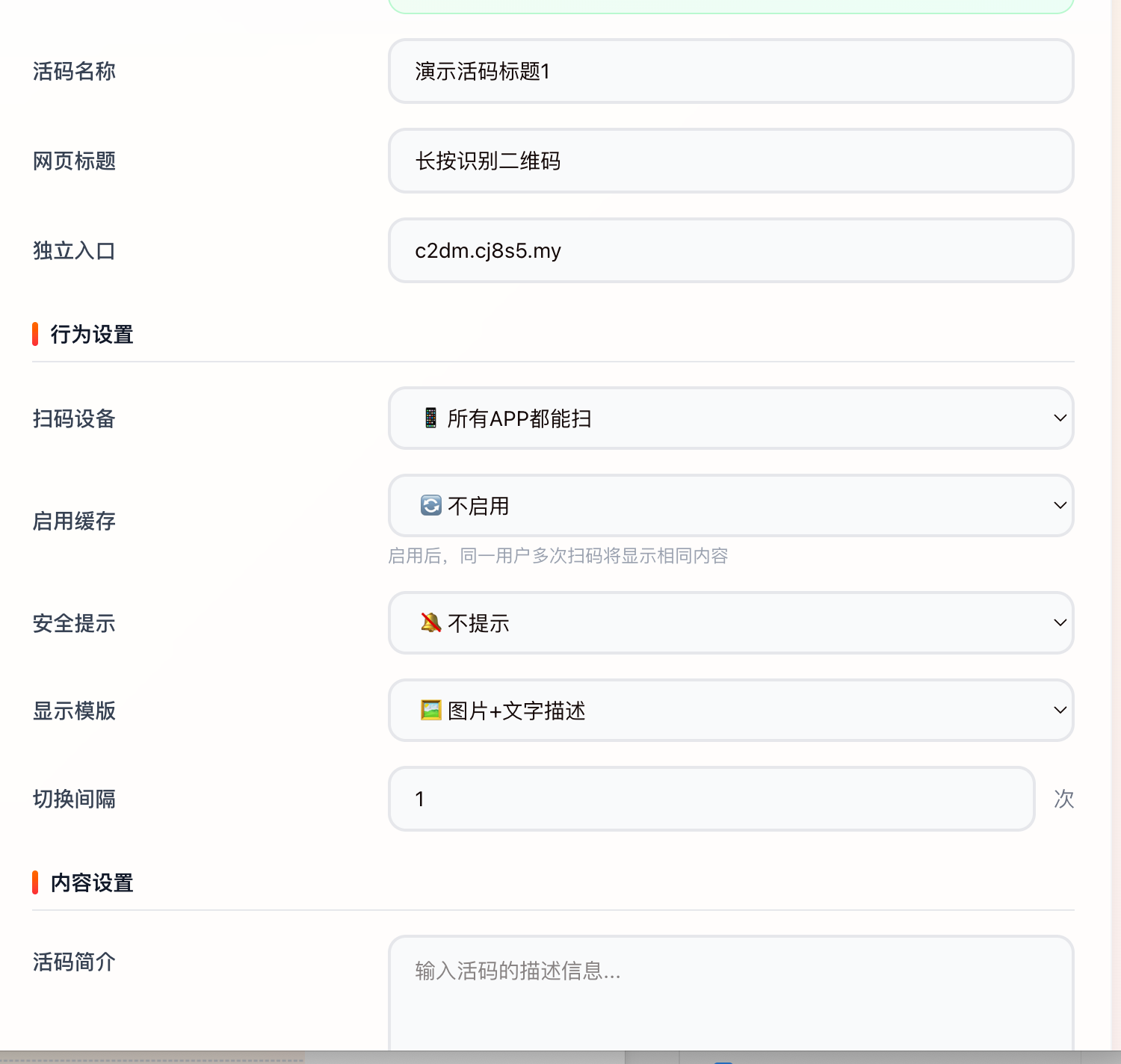Open the 启用缓存 dropdown showing 不启用

tap(731, 505)
